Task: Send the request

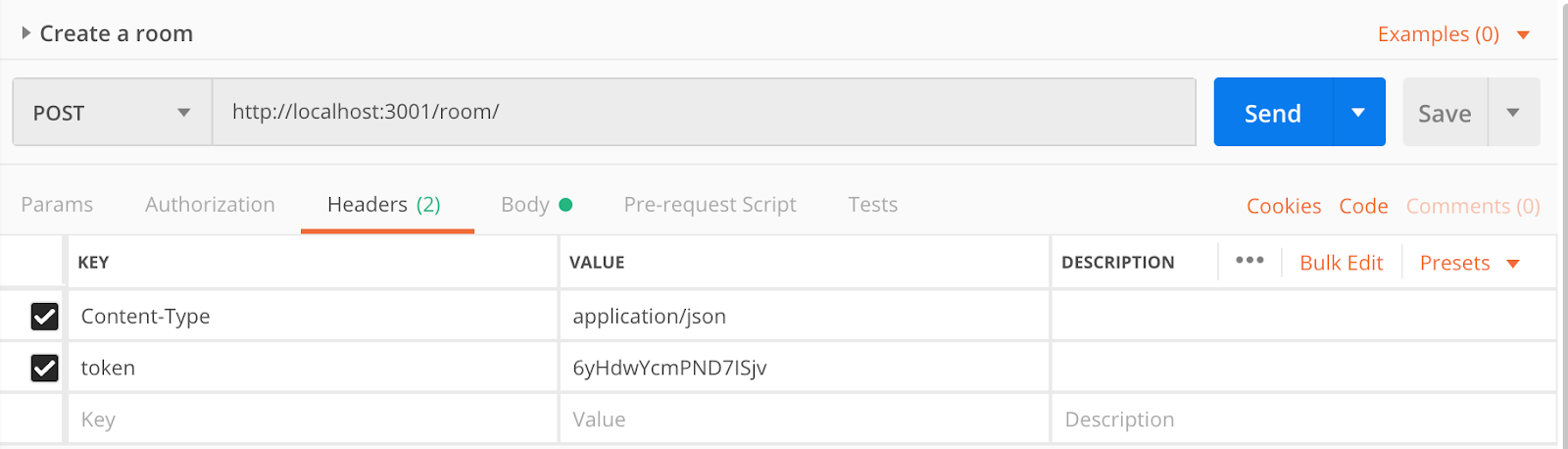Action: 1273,113
